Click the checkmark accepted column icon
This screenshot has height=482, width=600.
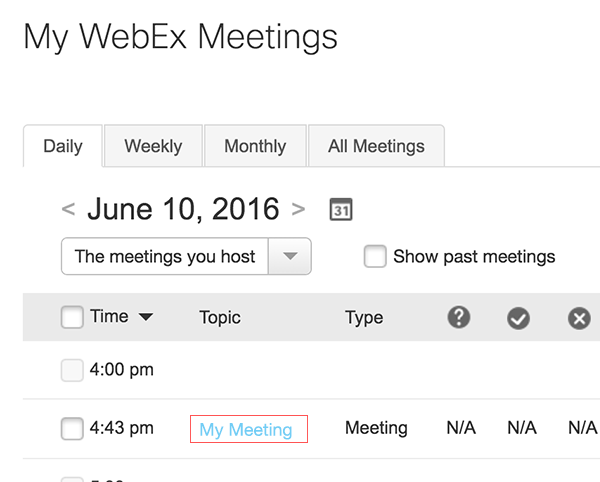518,318
